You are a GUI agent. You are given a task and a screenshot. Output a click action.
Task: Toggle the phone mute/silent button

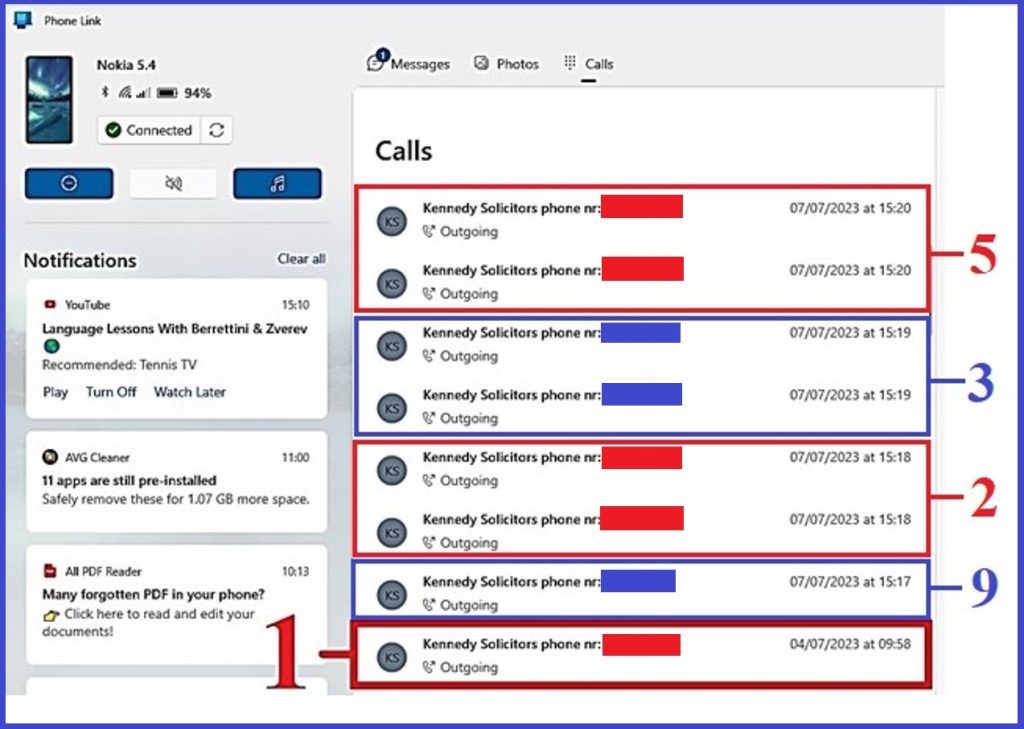pos(173,184)
